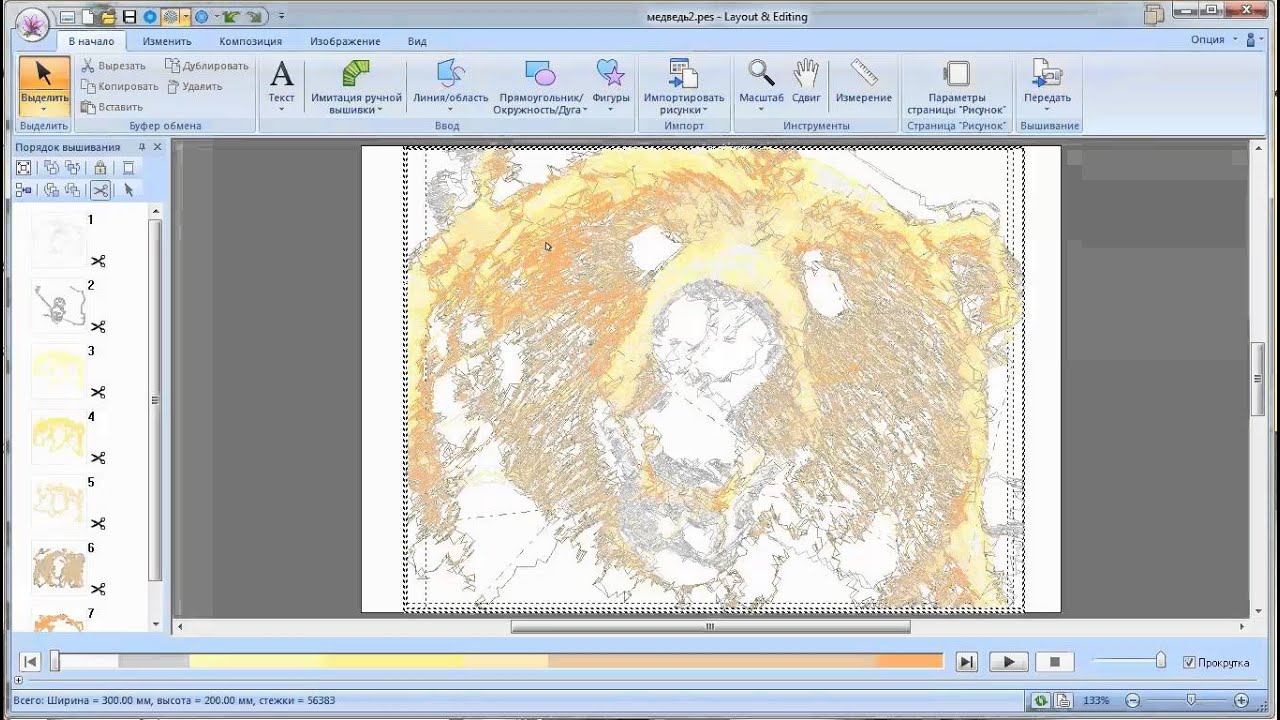
Task: Click the zoom-to-fit icon in Sewing Order panel
Action: click(24, 168)
